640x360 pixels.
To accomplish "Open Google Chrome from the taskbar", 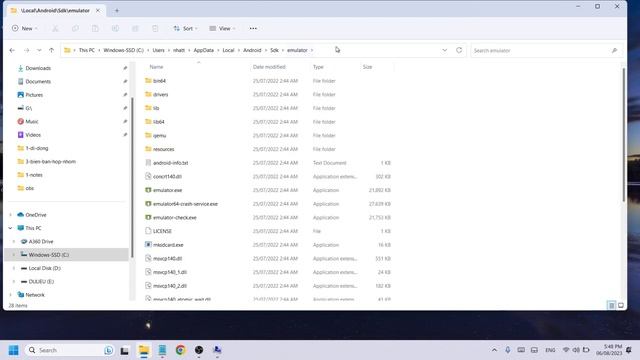I will 180,350.
